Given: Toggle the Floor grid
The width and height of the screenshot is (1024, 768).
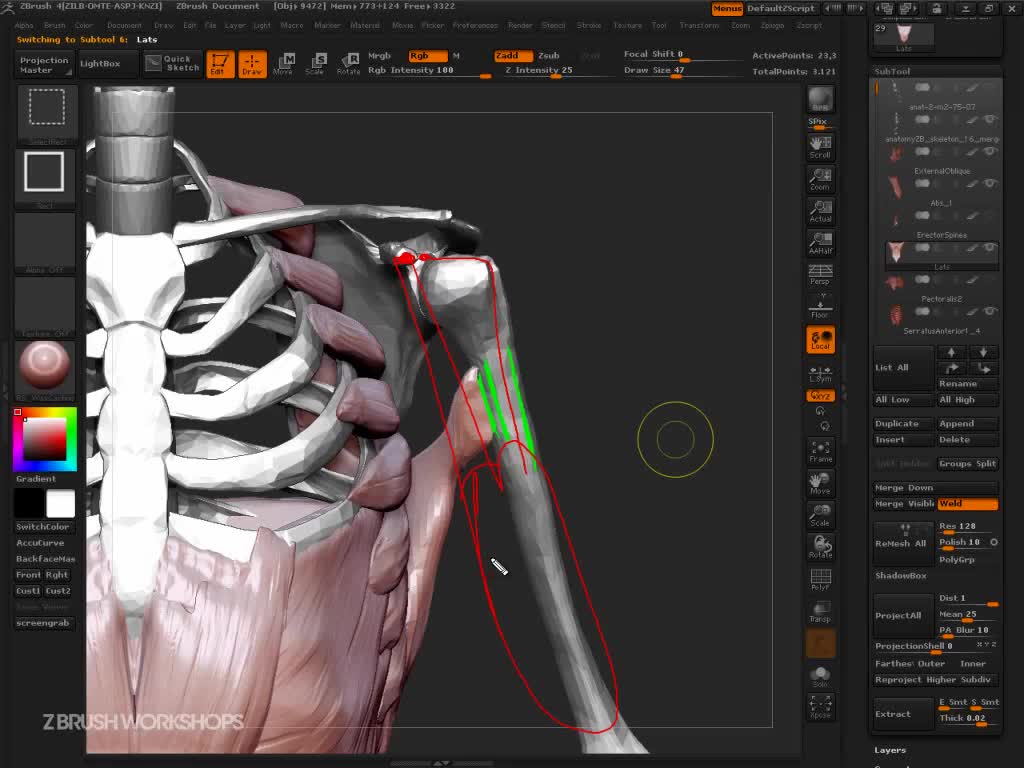Looking at the screenshot, I should (x=820, y=307).
